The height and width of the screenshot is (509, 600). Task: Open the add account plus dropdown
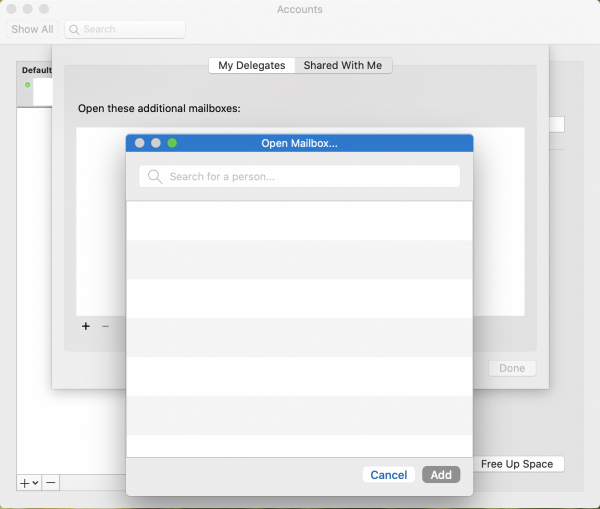[29, 482]
